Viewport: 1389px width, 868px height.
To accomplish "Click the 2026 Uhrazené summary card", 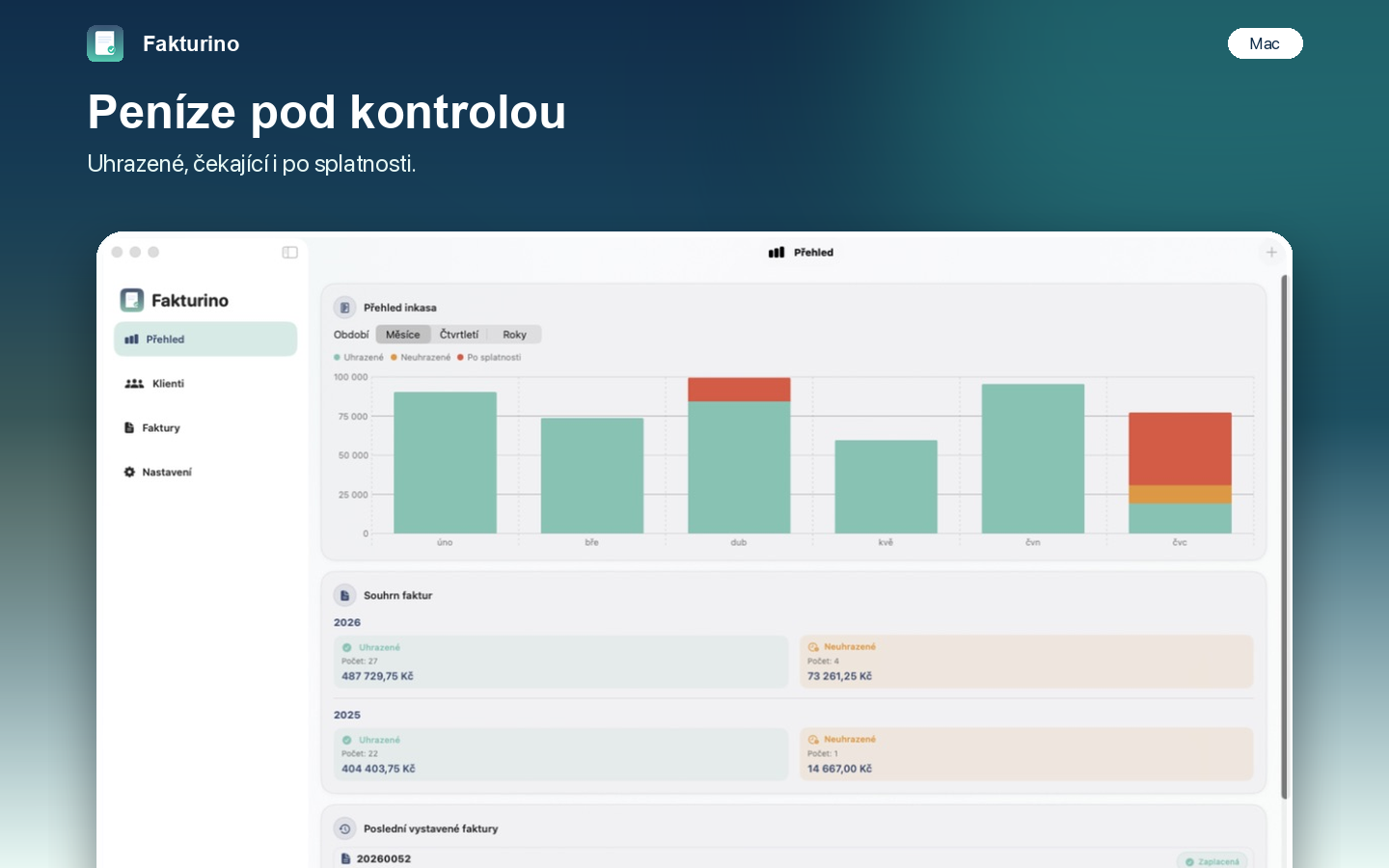I will pyautogui.click(x=560, y=662).
